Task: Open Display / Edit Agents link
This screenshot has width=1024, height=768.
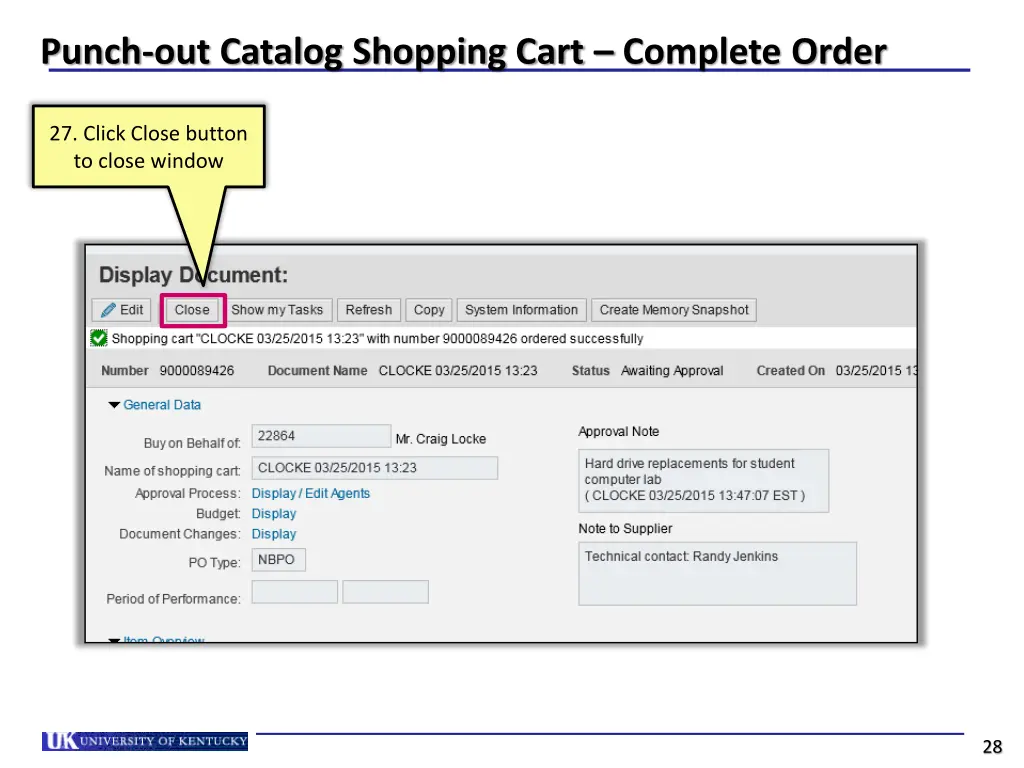Action: 310,493
